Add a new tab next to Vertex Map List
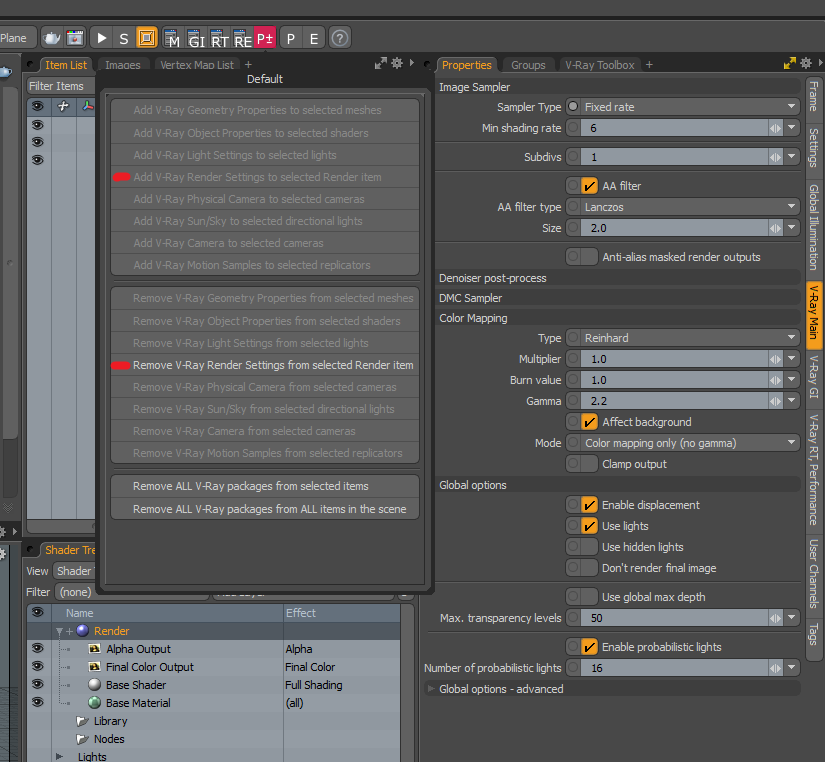This screenshot has width=825, height=762. click(248, 64)
